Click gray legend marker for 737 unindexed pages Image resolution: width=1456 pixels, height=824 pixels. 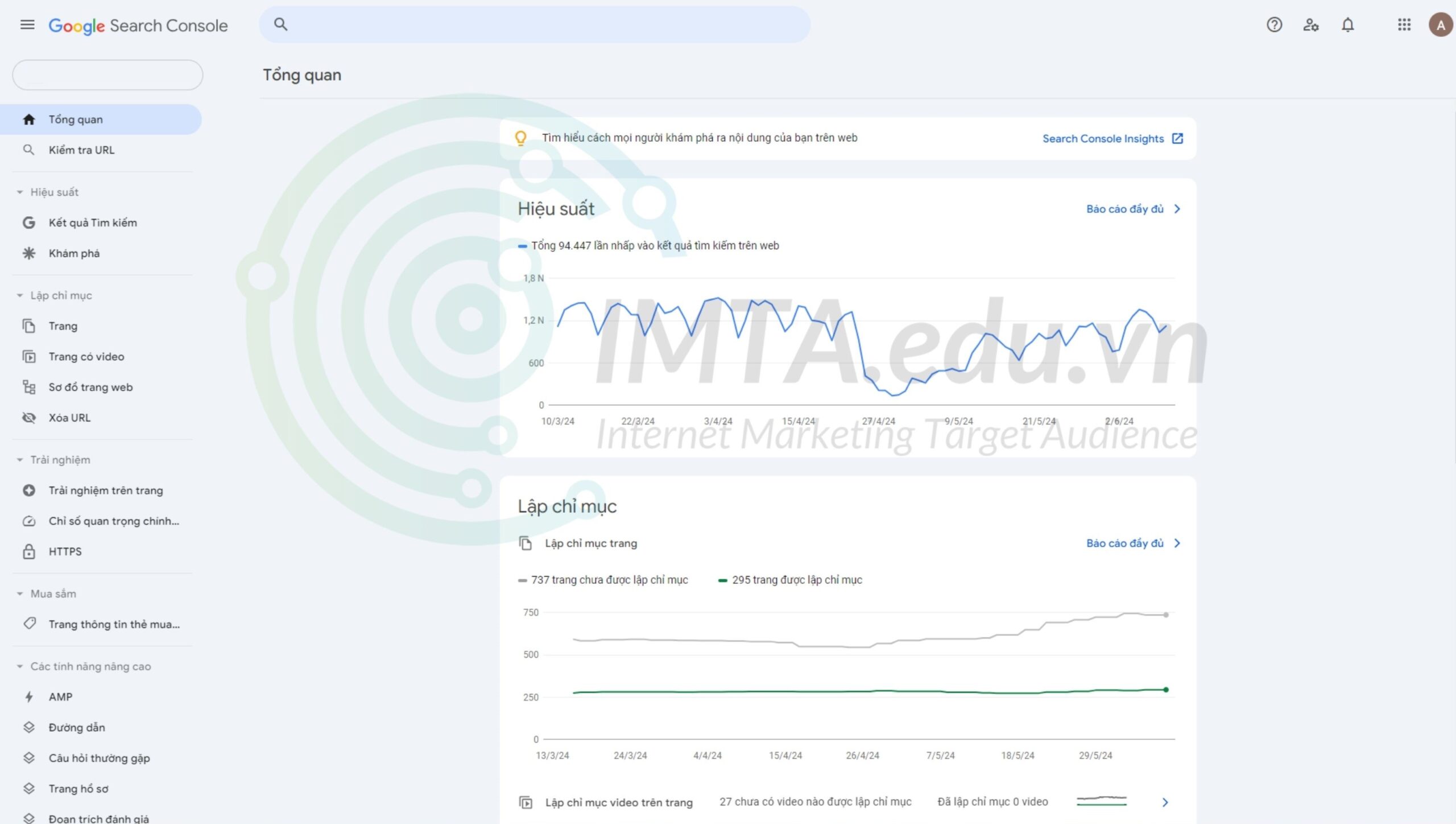click(522, 580)
